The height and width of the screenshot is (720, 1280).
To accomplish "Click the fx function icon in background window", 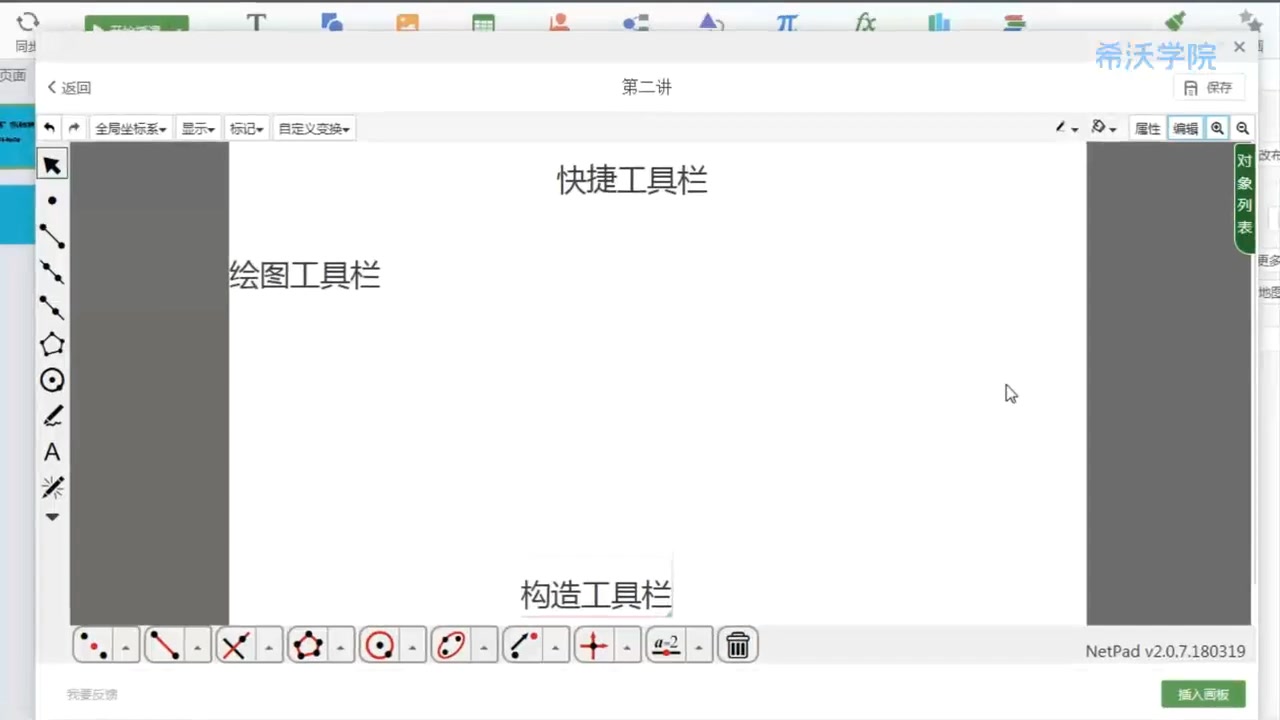I will tap(865, 21).
